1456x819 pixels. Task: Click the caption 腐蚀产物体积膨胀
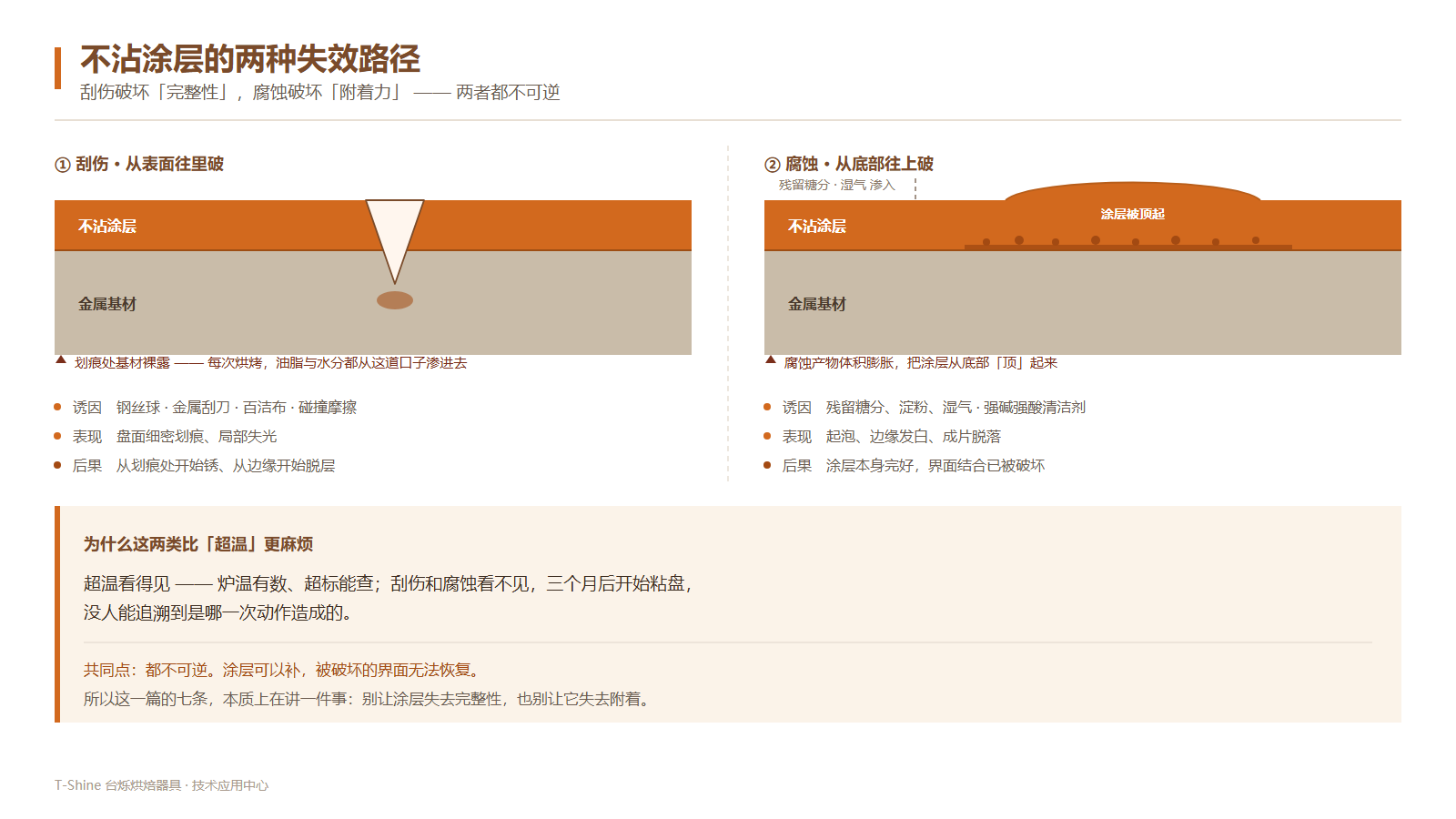(x=921, y=362)
